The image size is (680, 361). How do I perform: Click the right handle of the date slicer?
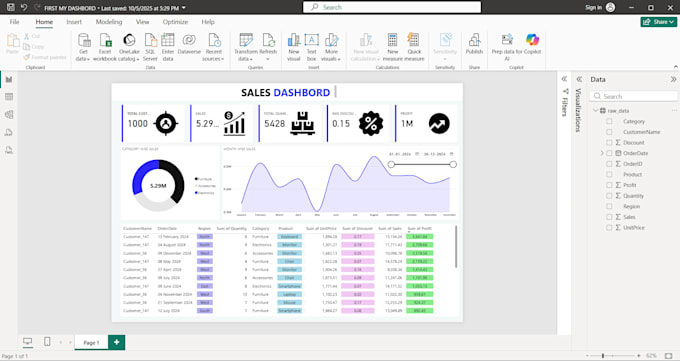click(x=453, y=164)
